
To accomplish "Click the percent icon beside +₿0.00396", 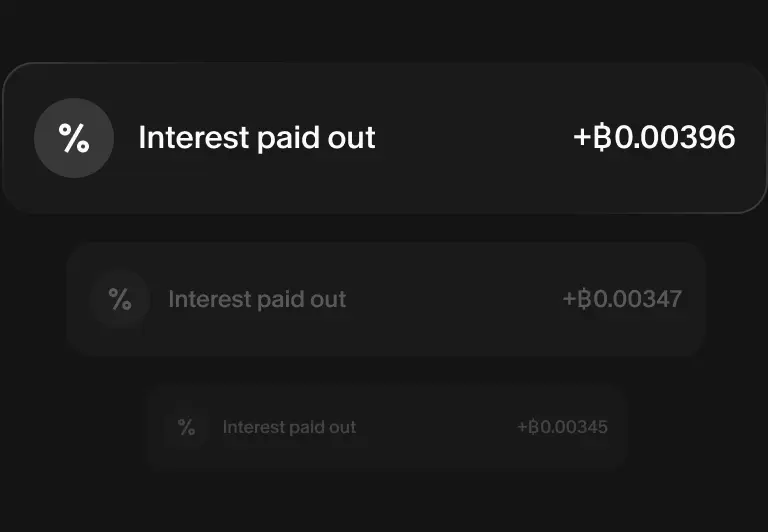I will tap(74, 138).
